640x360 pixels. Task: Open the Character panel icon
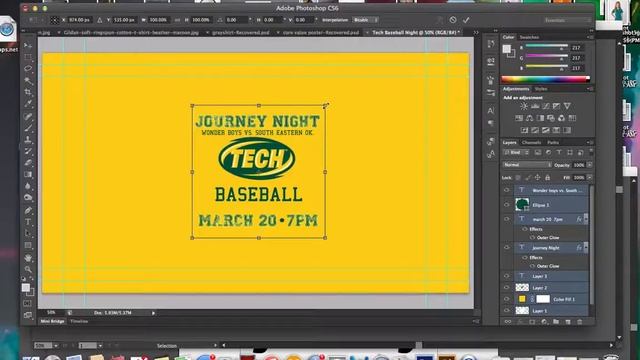pyautogui.click(x=491, y=111)
